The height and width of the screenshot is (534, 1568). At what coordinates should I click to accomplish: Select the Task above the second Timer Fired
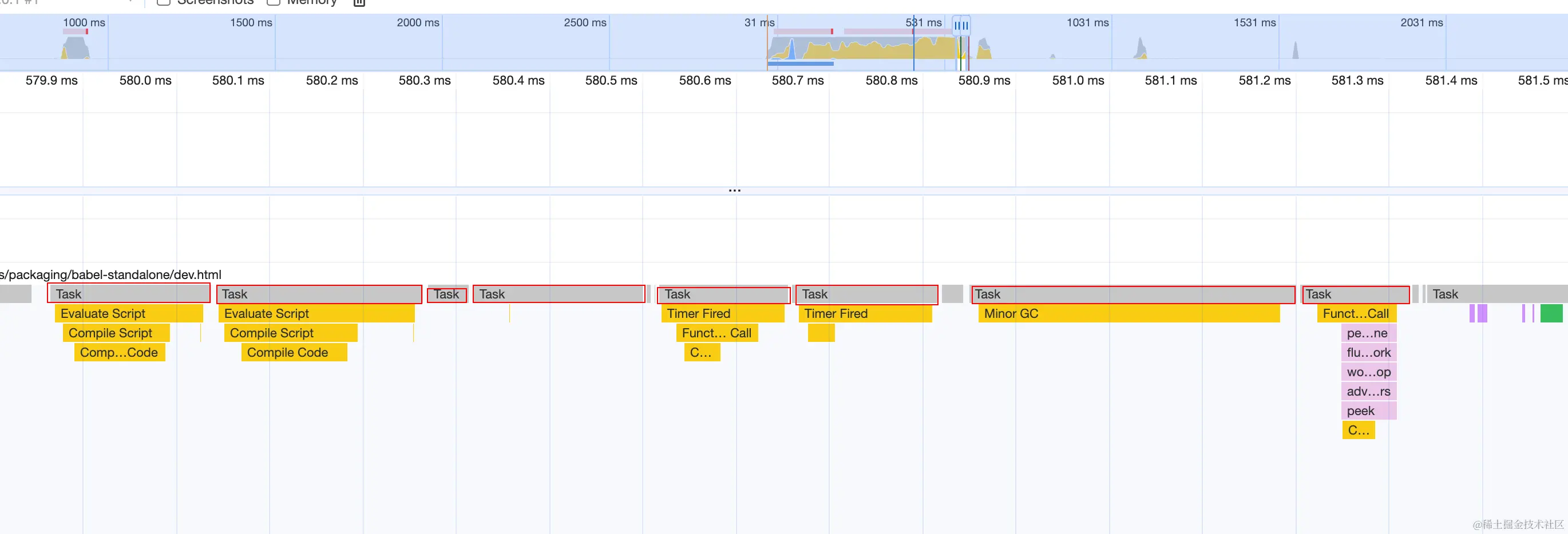click(867, 294)
